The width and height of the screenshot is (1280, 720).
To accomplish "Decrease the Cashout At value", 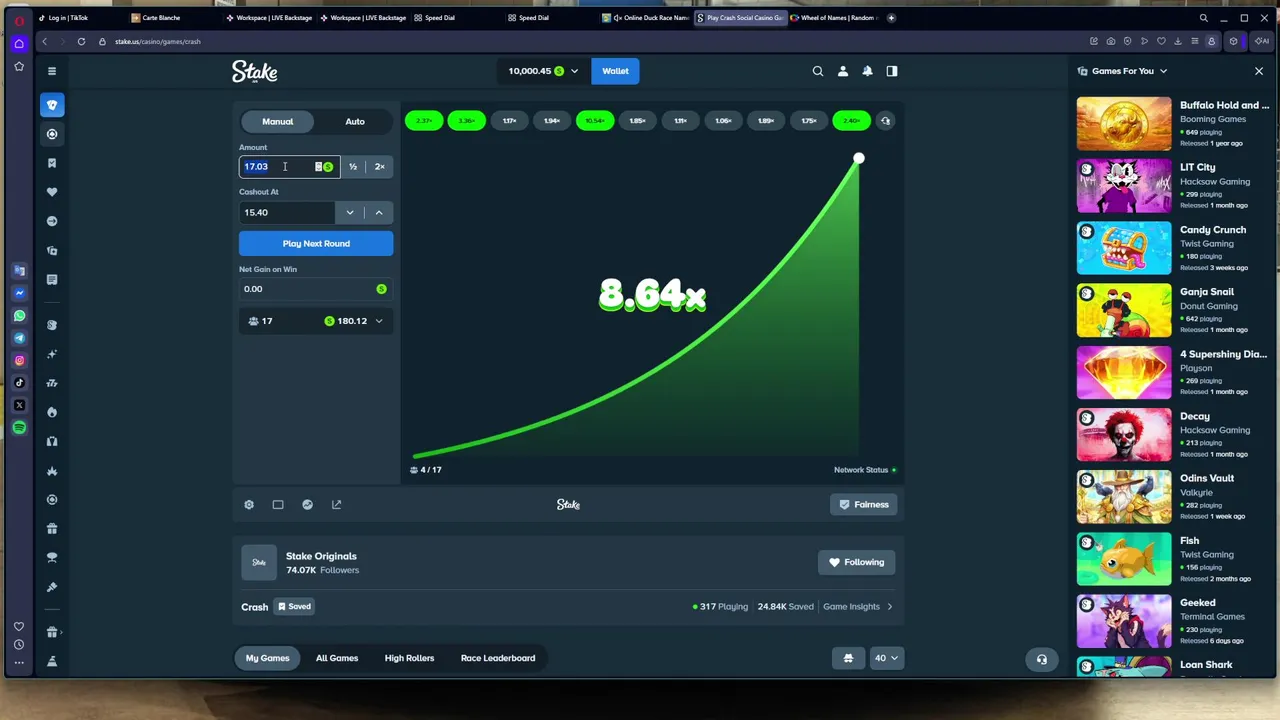I will (350, 212).
